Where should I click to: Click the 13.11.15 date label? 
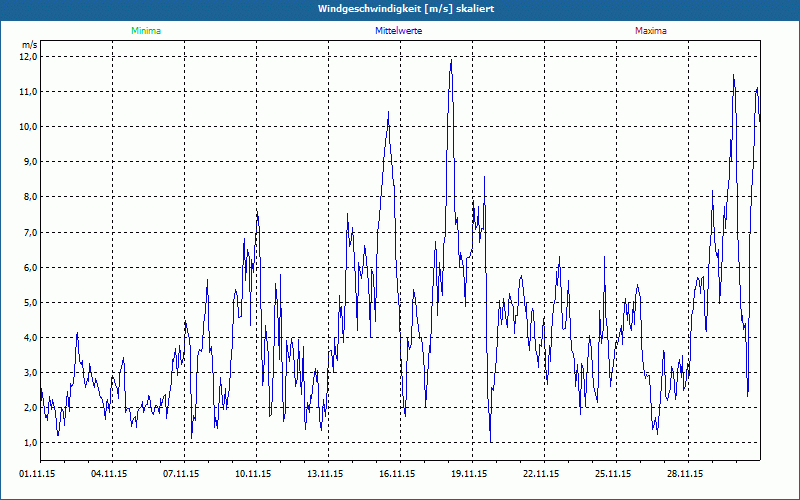click(325, 474)
